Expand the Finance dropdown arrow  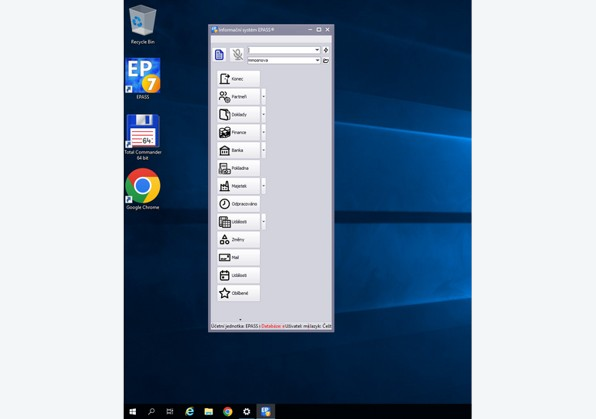(x=263, y=132)
